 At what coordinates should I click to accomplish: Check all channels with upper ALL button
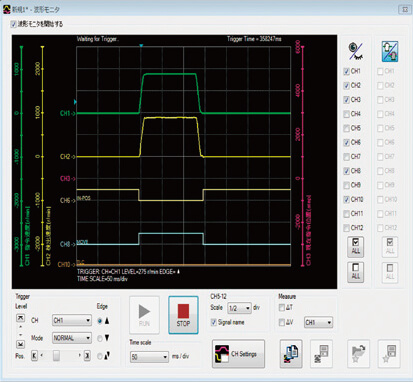tap(355, 247)
